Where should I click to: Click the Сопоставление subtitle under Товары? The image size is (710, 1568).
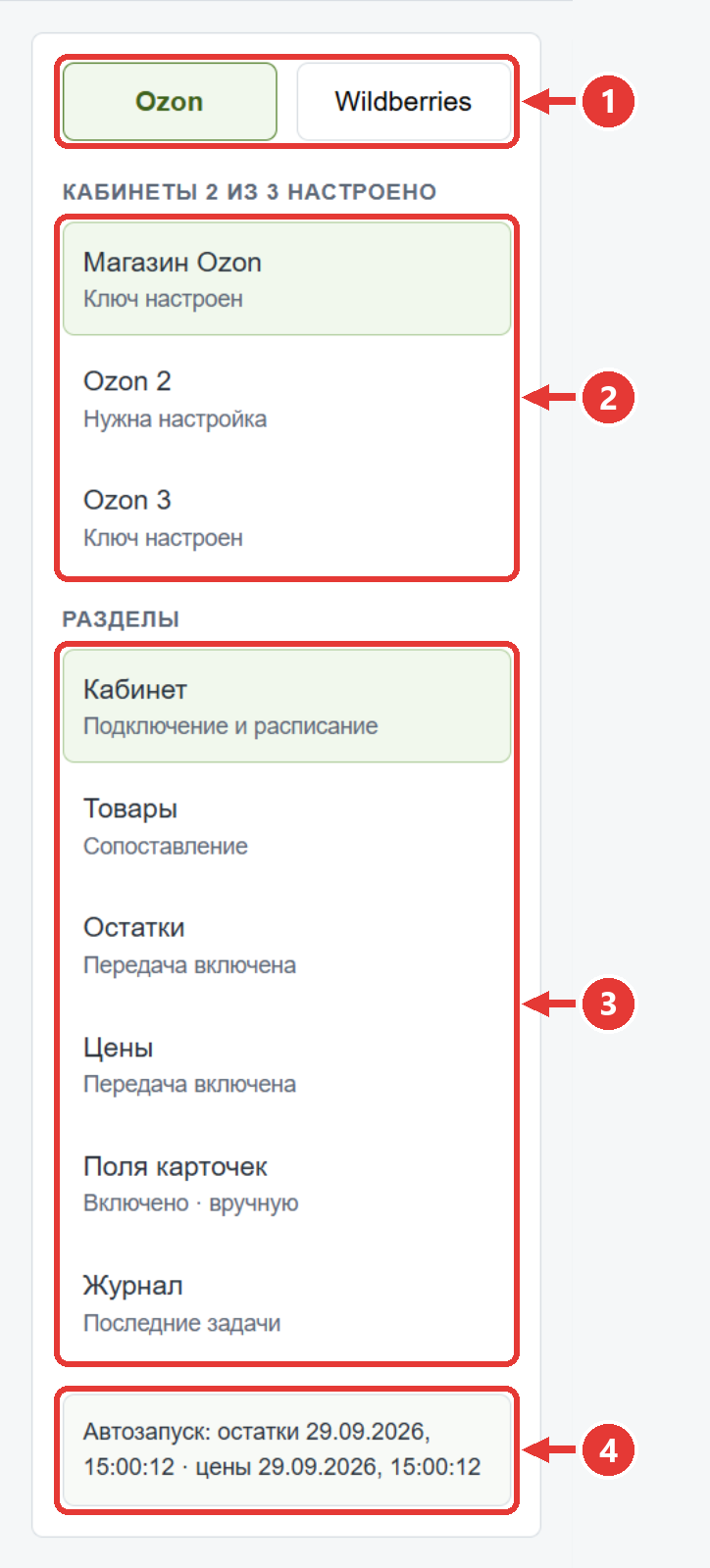(x=166, y=846)
